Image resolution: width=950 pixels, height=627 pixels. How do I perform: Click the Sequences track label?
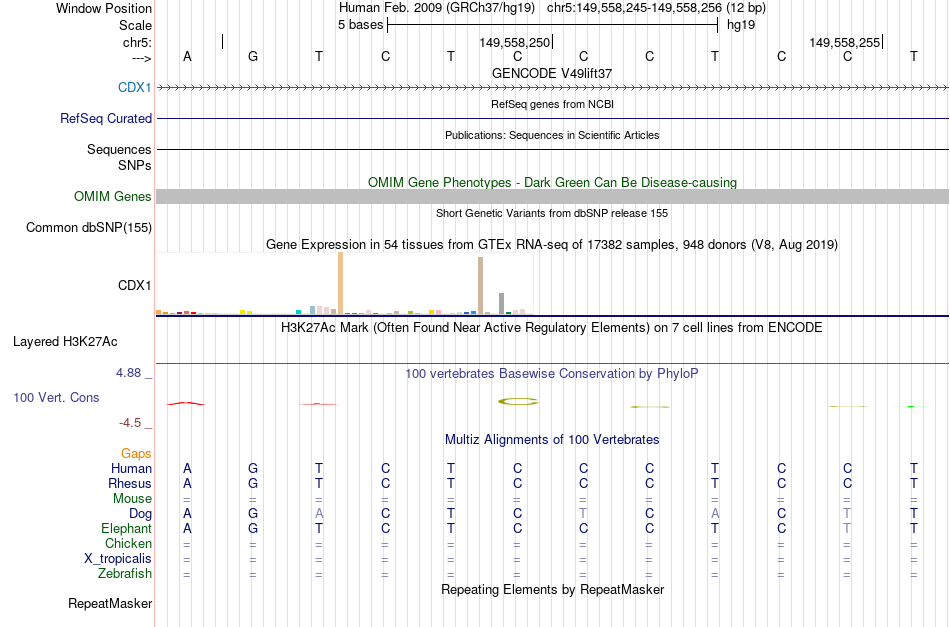[x=119, y=149]
